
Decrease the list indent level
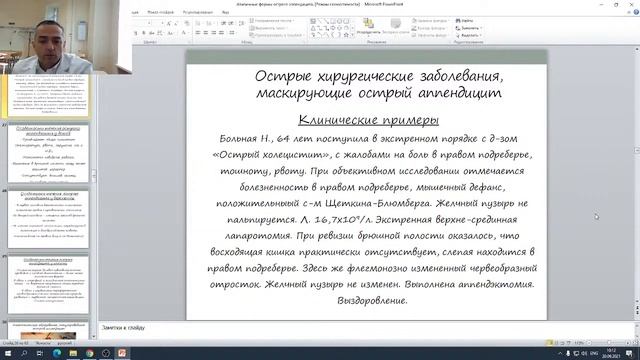[224, 23]
